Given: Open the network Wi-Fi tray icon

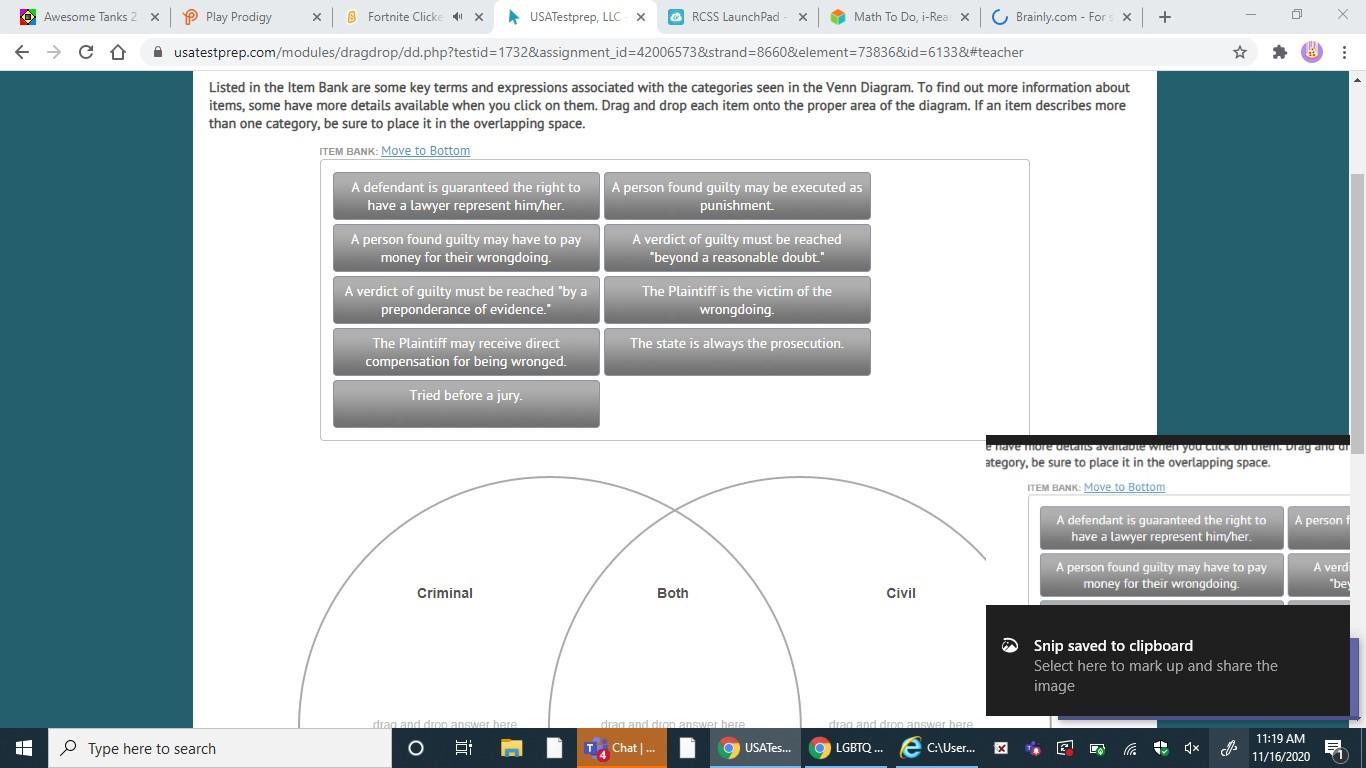Looking at the screenshot, I should click(x=1130, y=748).
